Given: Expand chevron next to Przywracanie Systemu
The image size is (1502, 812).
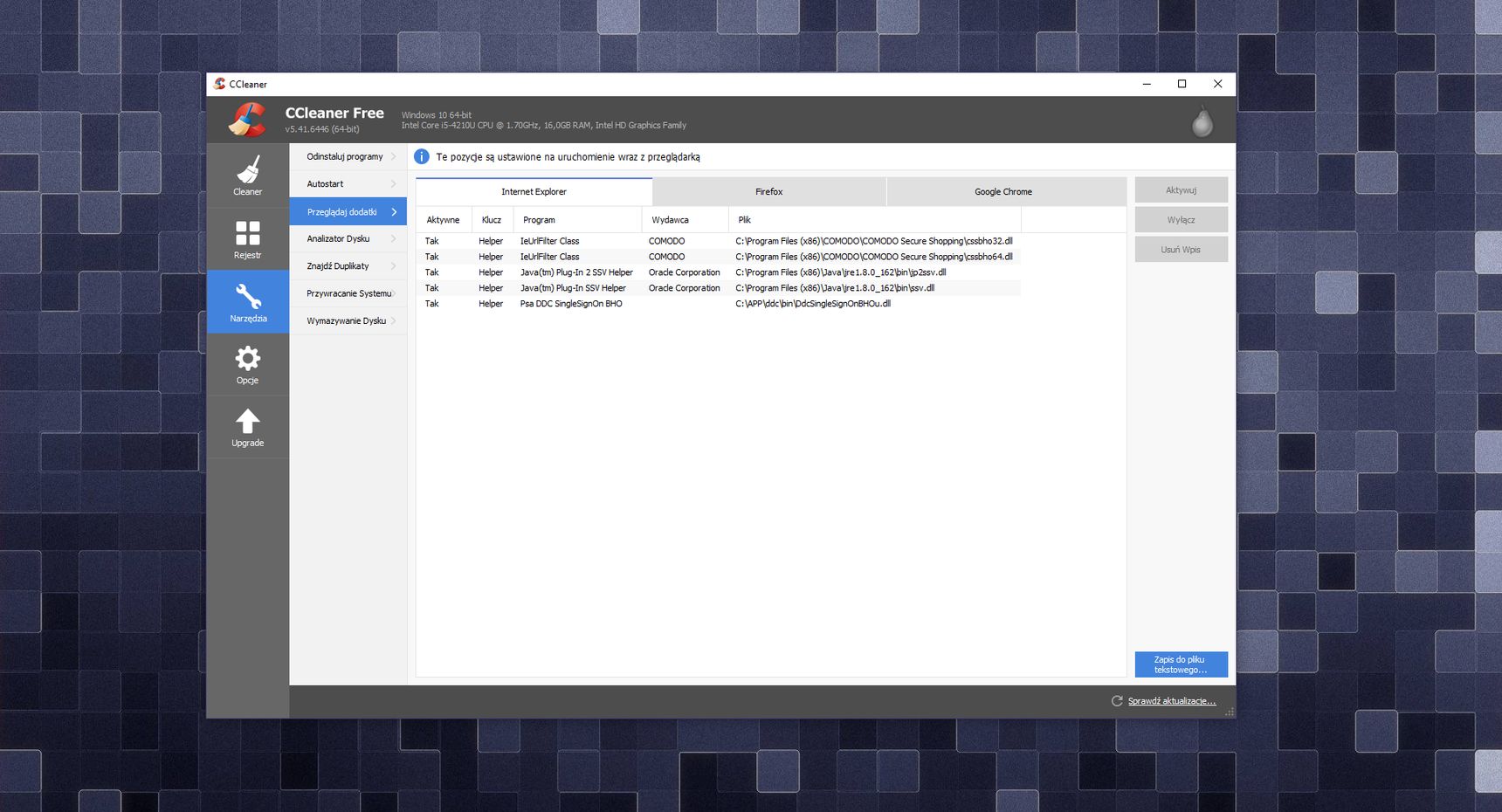Looking at the screenshot, I should click(394, 293).
